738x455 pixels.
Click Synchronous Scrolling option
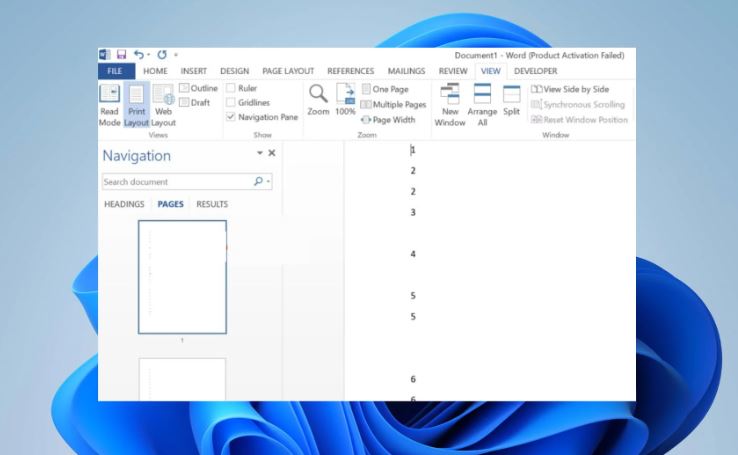(x=578, y=104)
